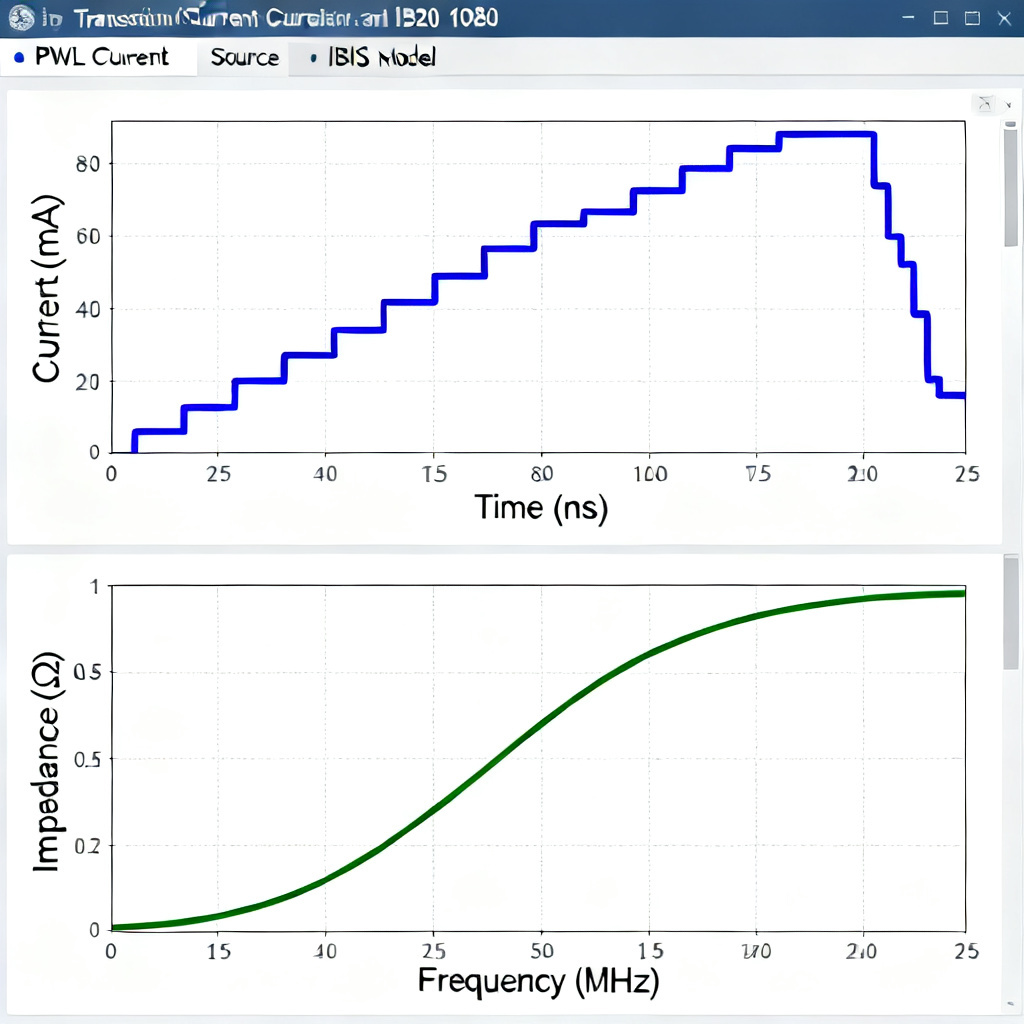
Task: Click the "Impedance (Ω)" y-axis label
Action: pyautogui.click(x=47, y=761)
